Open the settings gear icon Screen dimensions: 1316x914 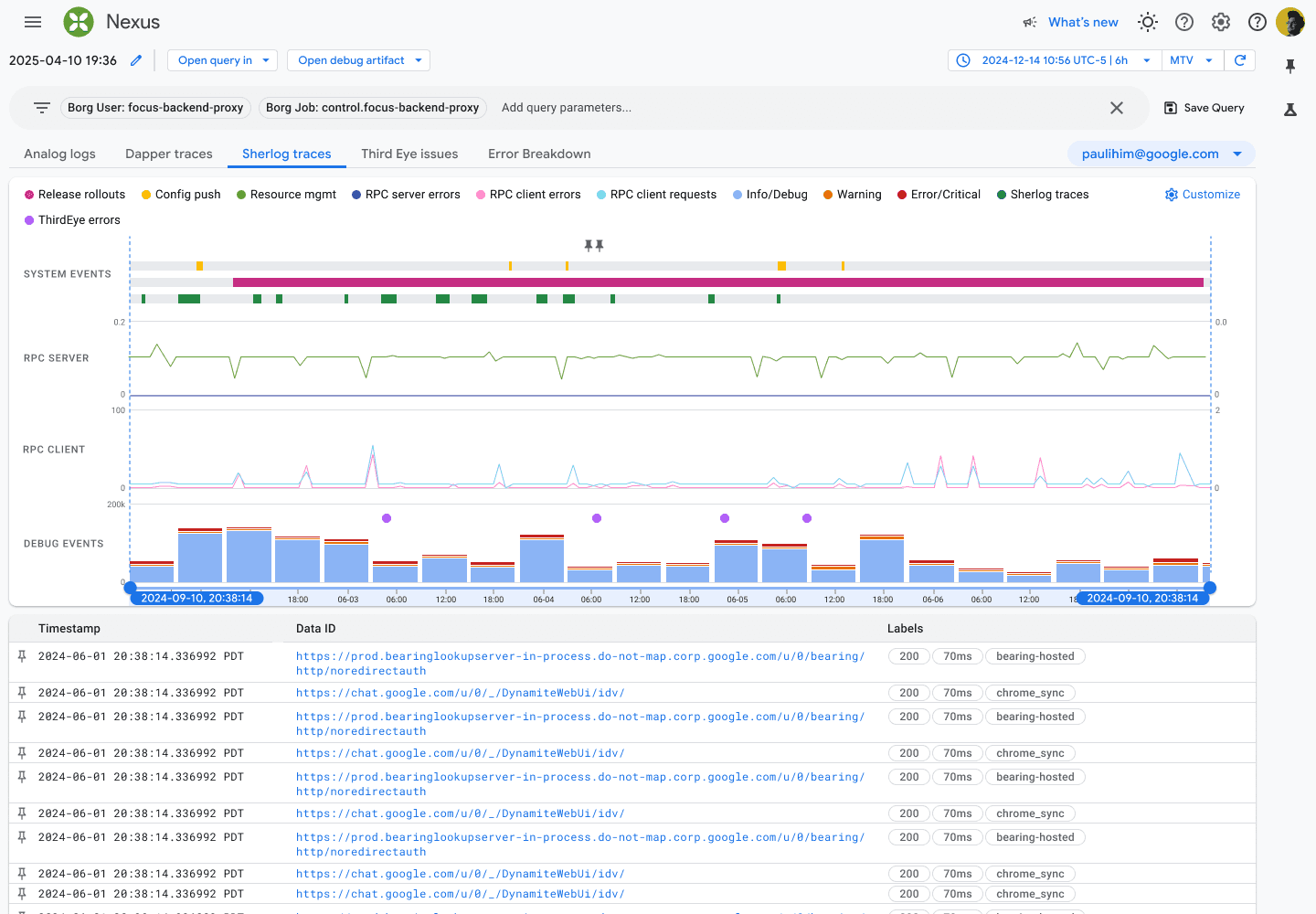pyautogui.click(x=1221, y=22)
